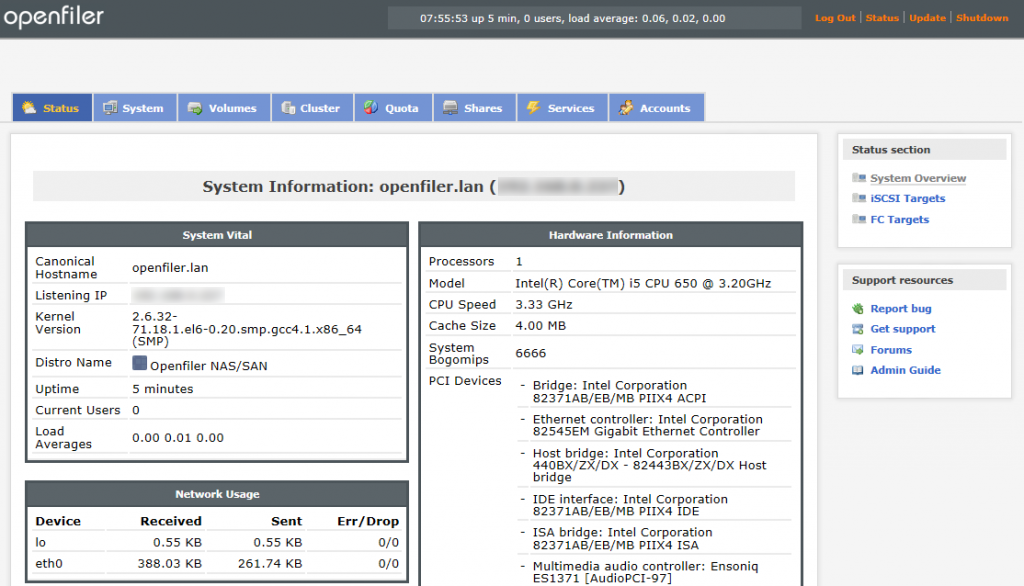
Task: Click the icon next to Forums
Action: coord(858,350)
